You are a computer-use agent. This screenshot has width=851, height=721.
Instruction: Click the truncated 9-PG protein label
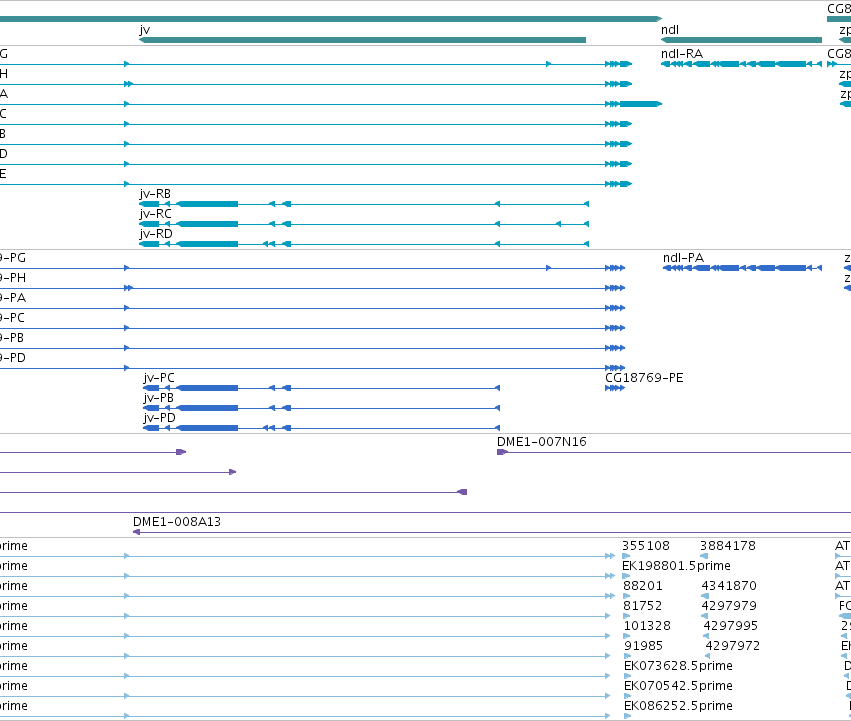[x=12, y=258]
